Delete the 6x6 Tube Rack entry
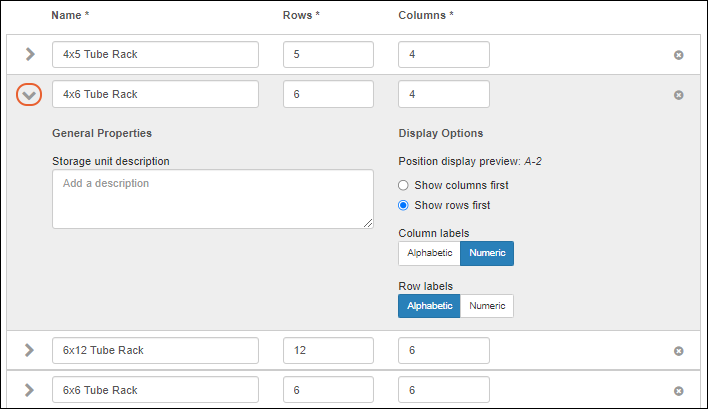This screenshot has height=409, width=708. coord(678,391)
